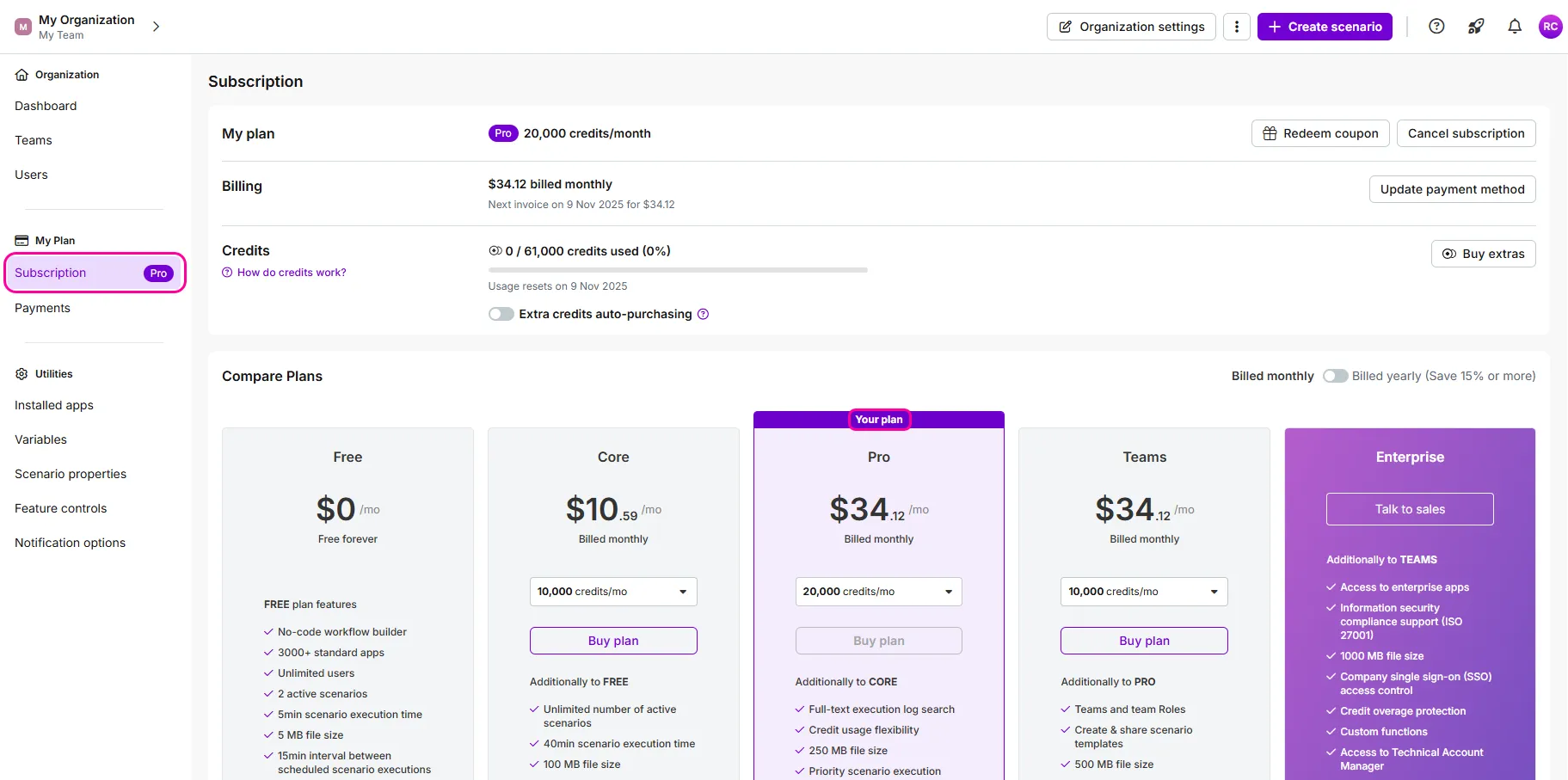
Task: Open the RC user avatar menu
Action: point(1550,27)
